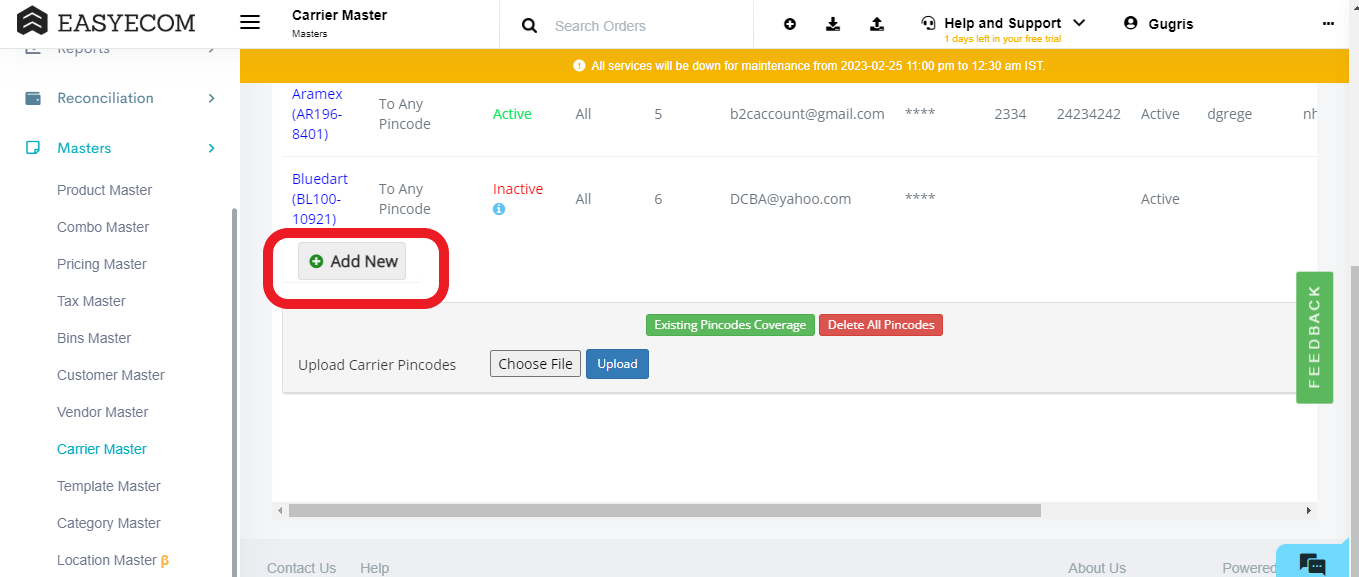Click the blue Upload button
Viewport: 1359px width, 577px height.
pyautogui.click(x=617, y=364)
